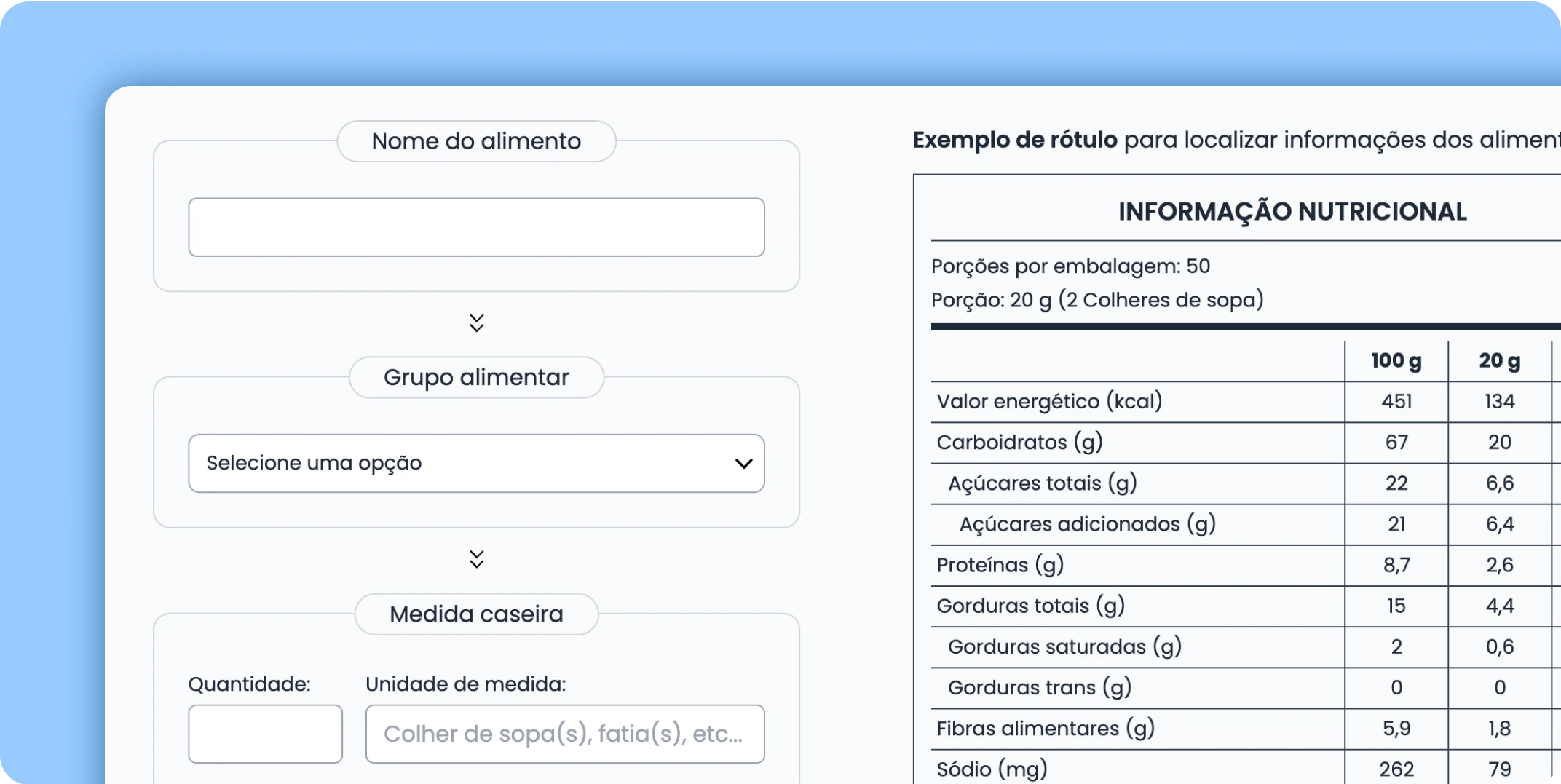Focus the Quantidade input box
Viewport: 1561px width, 784px height.
[265, 734]
